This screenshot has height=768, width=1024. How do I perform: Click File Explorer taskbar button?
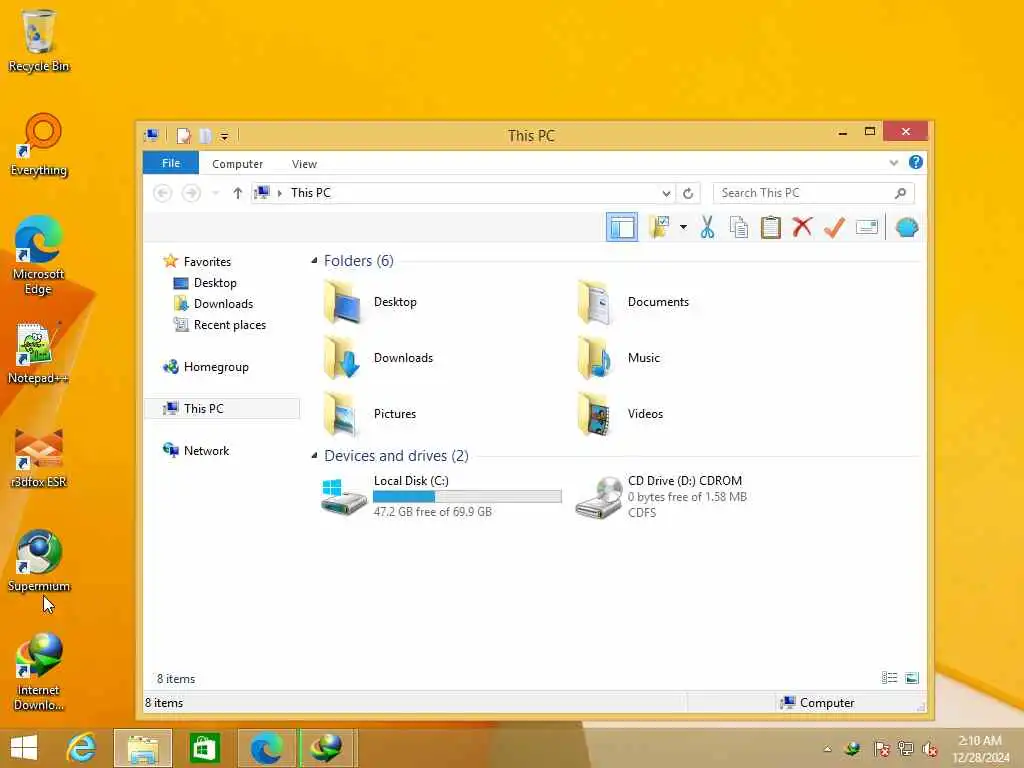143,748
